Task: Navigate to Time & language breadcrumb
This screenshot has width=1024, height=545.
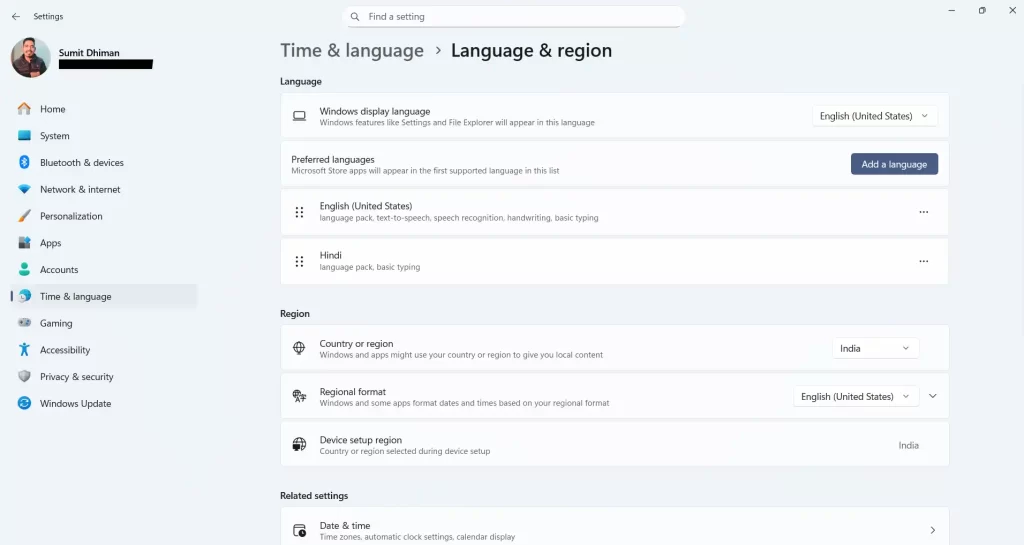Action: coord(352,51)
